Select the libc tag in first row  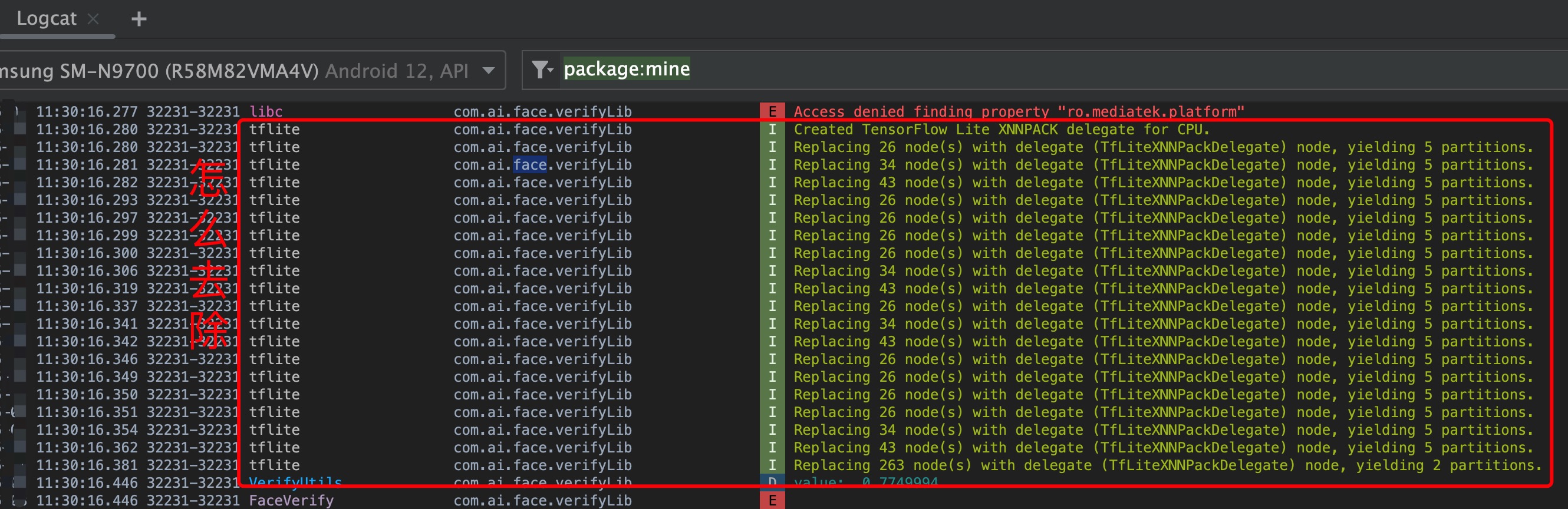click(x=266, y=112)
